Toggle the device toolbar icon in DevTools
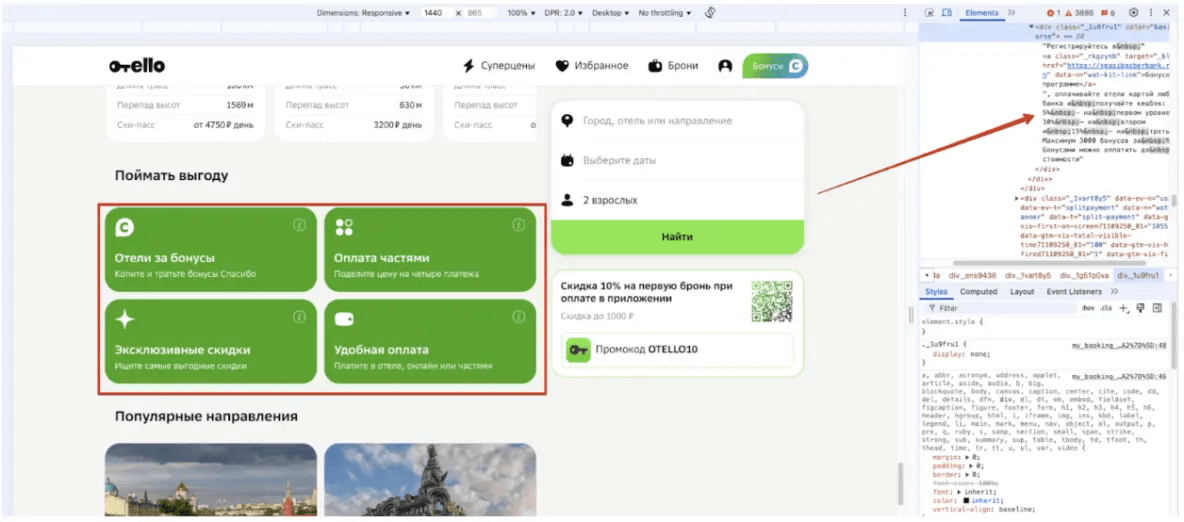This screenshot has width=1184, height=522. 947,13
